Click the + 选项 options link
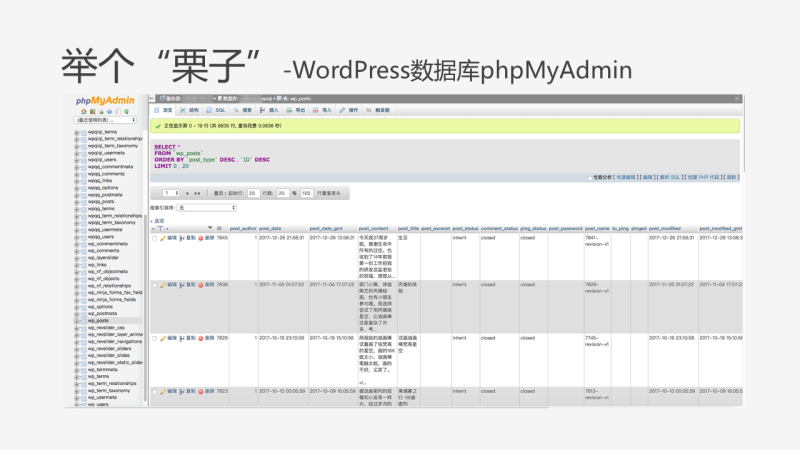The height and width of the screenshot is (450, 800). 157,221
